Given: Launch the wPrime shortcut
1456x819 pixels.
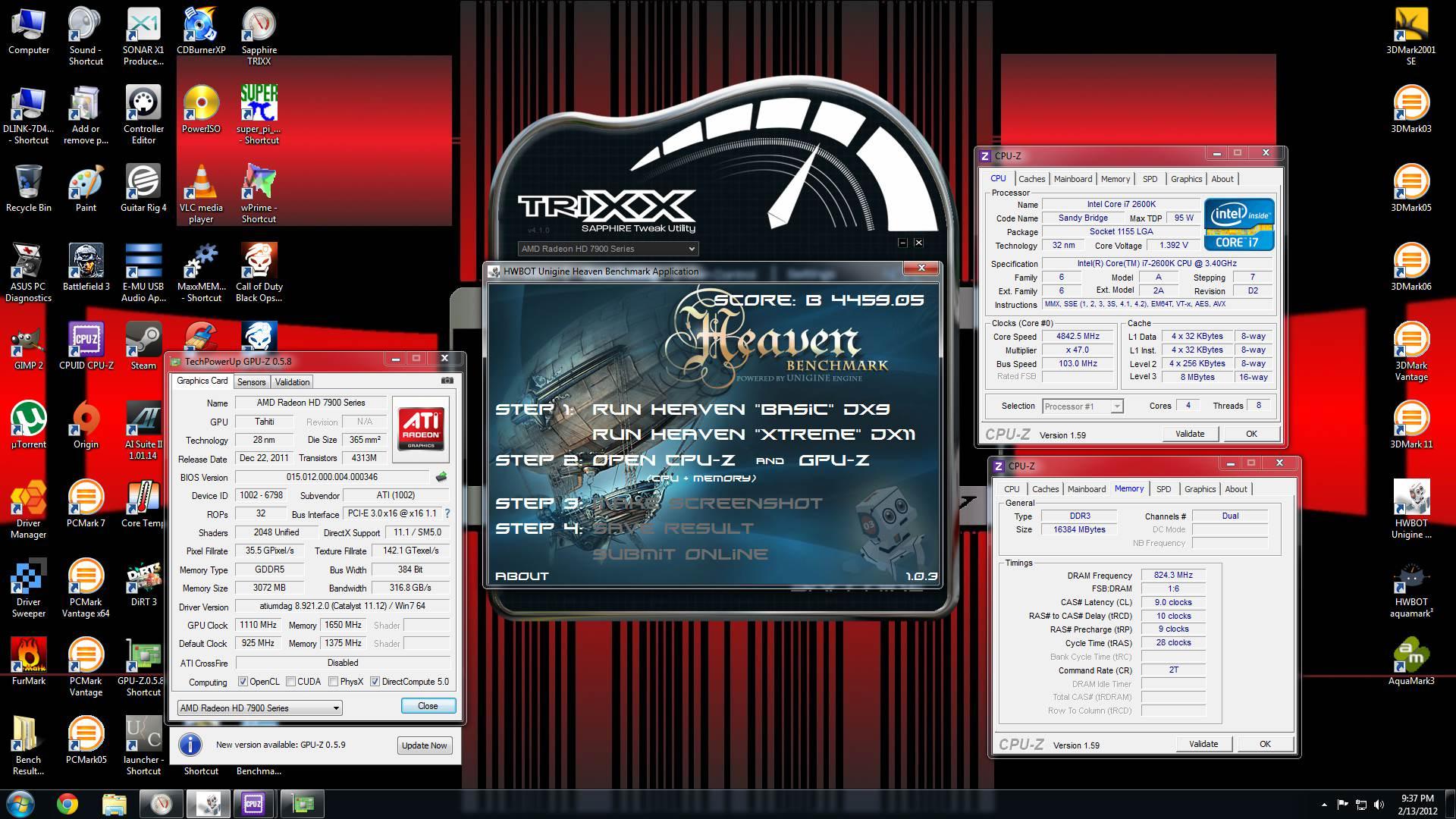Looking at the screenshot, I should point(259,194).
